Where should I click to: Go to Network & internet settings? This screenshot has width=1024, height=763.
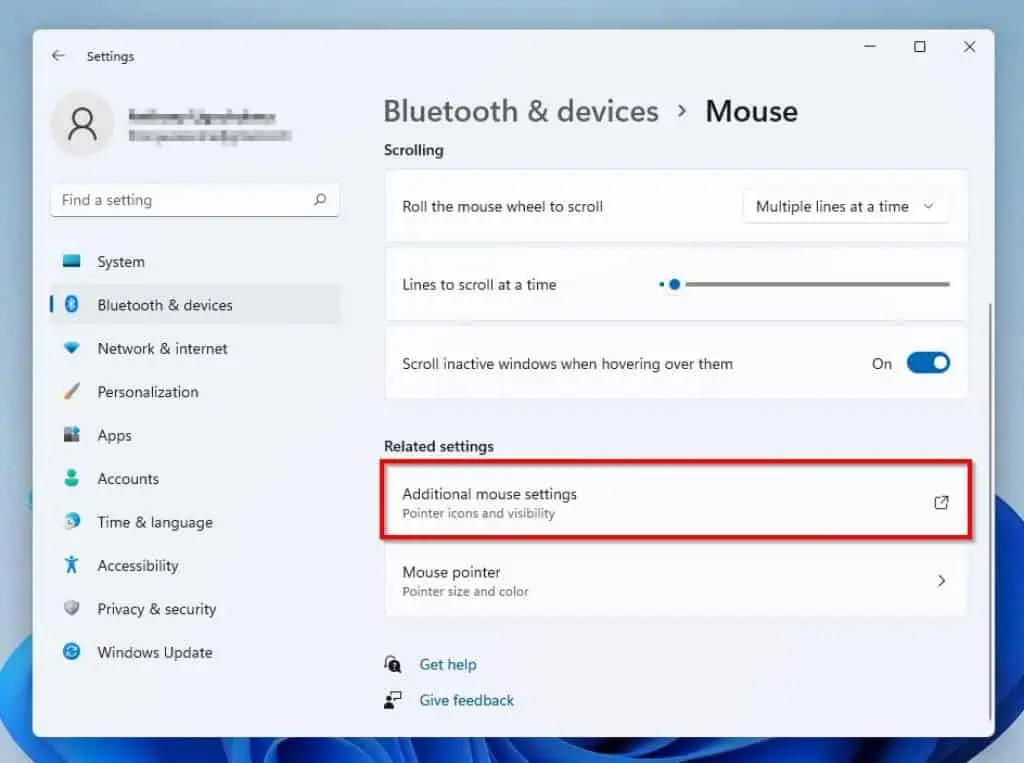(195, 348)
